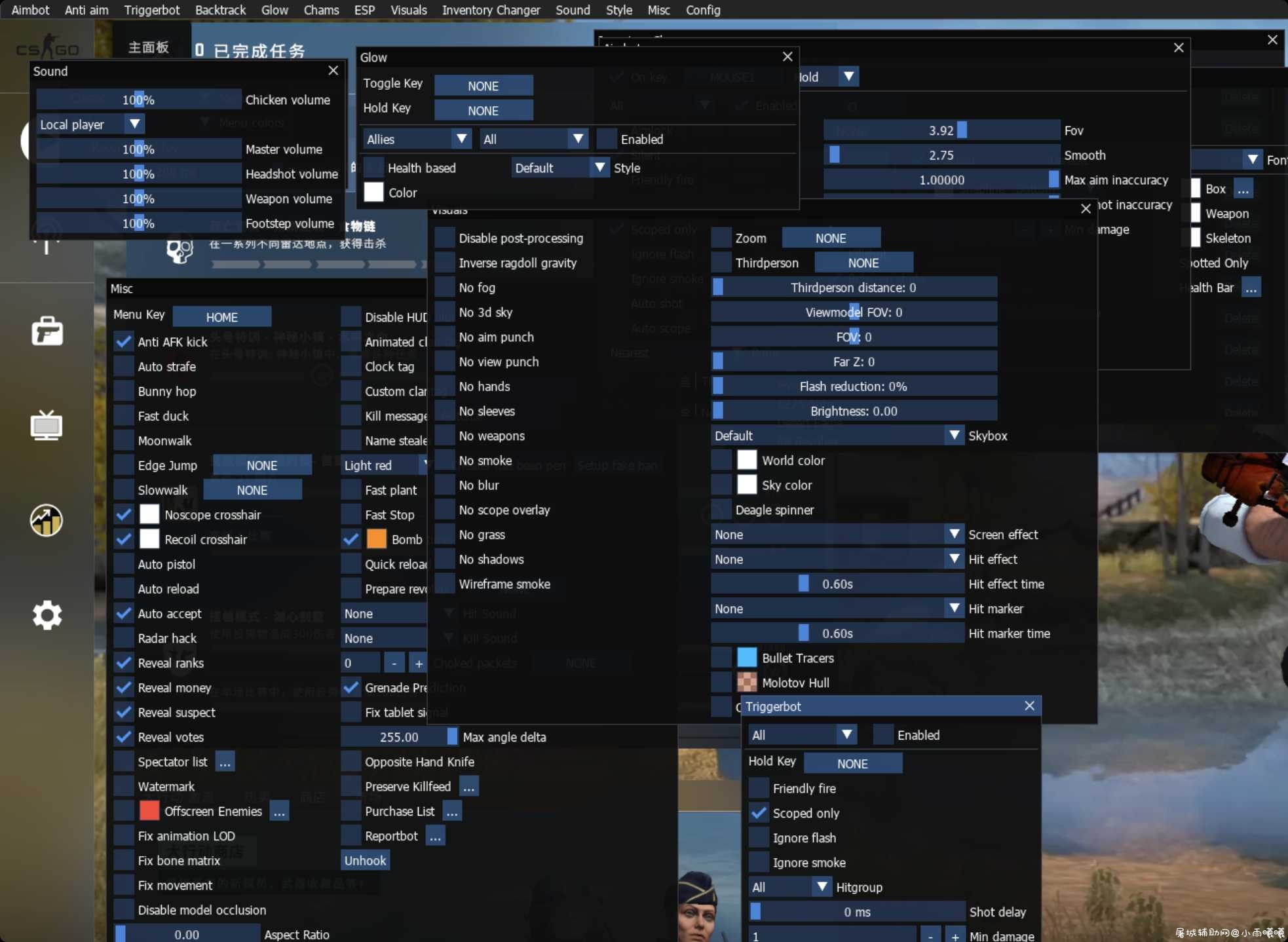
Task: Enable the Bunny hop checkbox
Action: [x=124, y=392]
